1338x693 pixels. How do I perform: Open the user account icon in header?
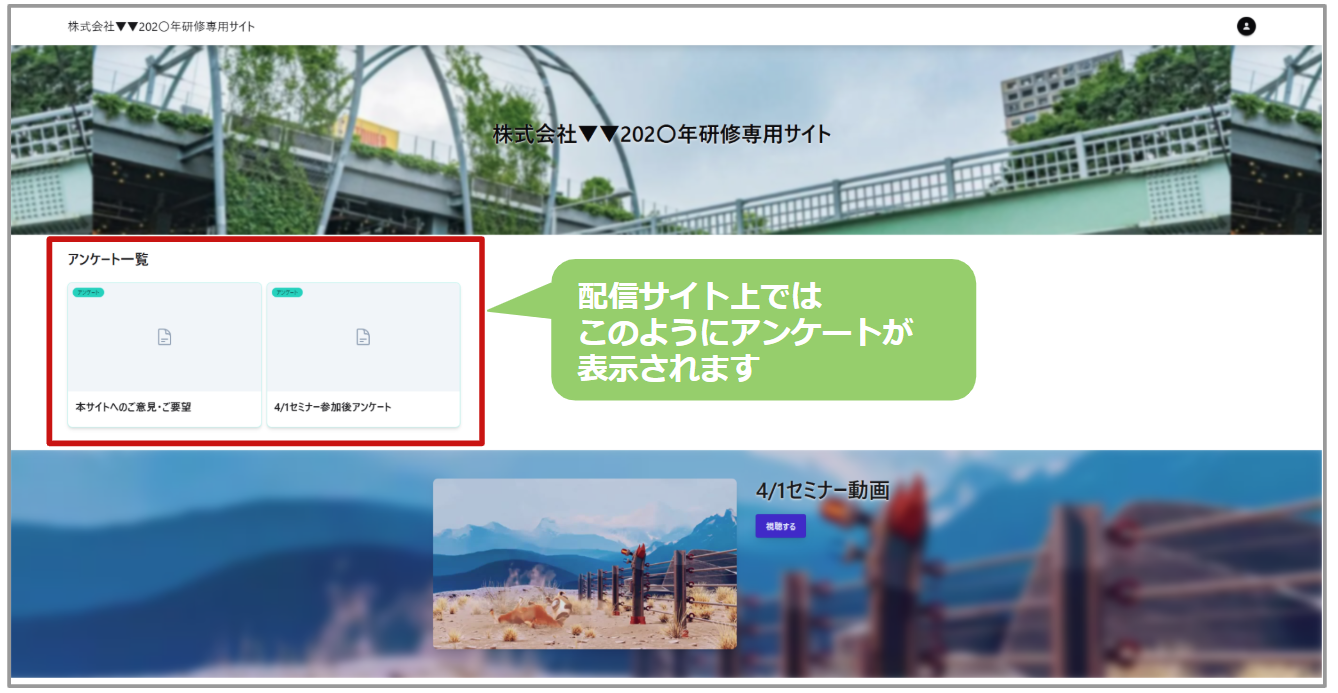(1246, 27)
